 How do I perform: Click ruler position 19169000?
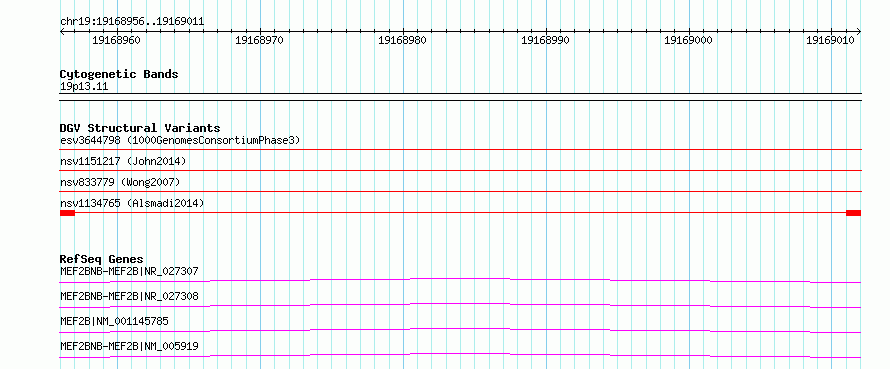click(689, 40)
